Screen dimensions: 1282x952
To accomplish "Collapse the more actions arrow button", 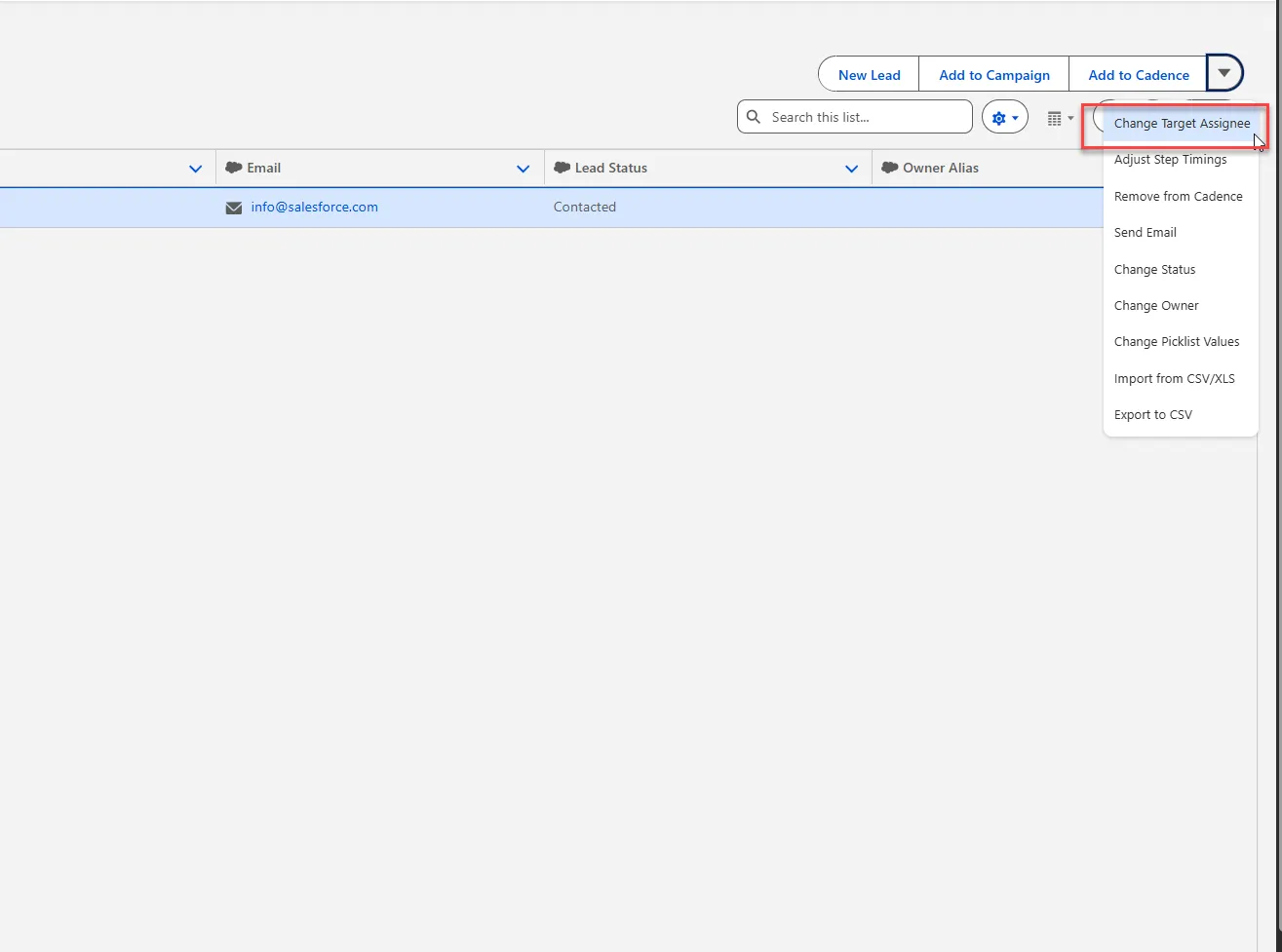I will pyautogui.click(x=1224, y=74).
